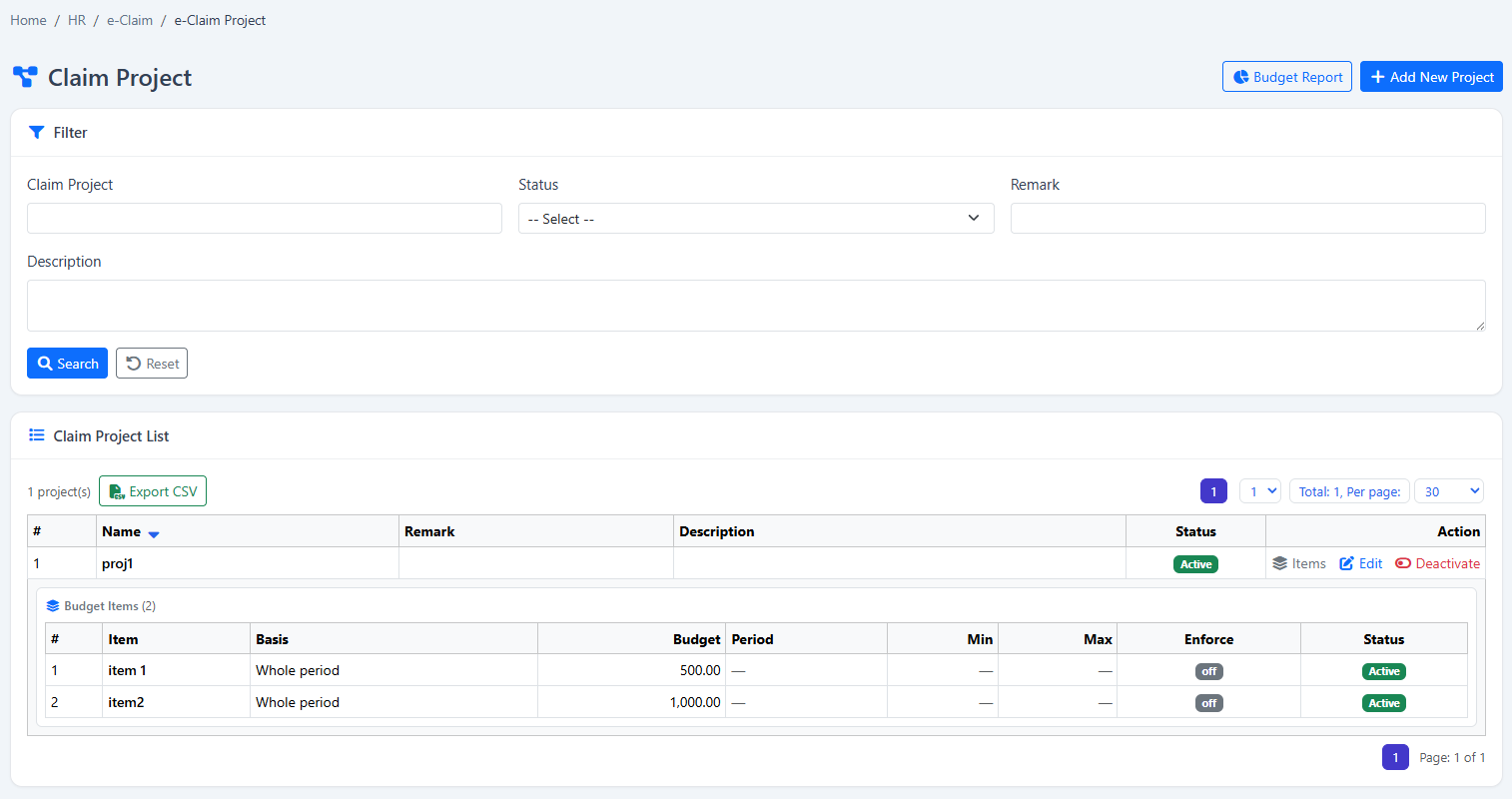Go to HR breadcrumb
The height and width of the screenshot is (799, 1512).
(x=77, y=20)
